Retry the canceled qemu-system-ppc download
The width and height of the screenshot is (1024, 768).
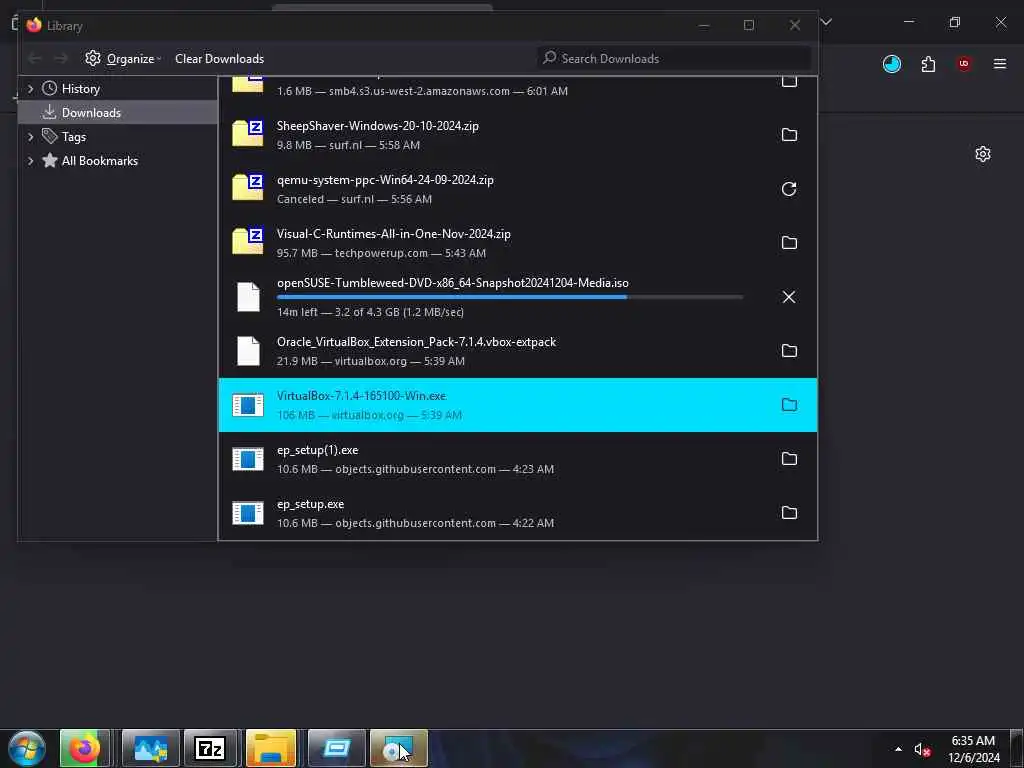(789, 189)
